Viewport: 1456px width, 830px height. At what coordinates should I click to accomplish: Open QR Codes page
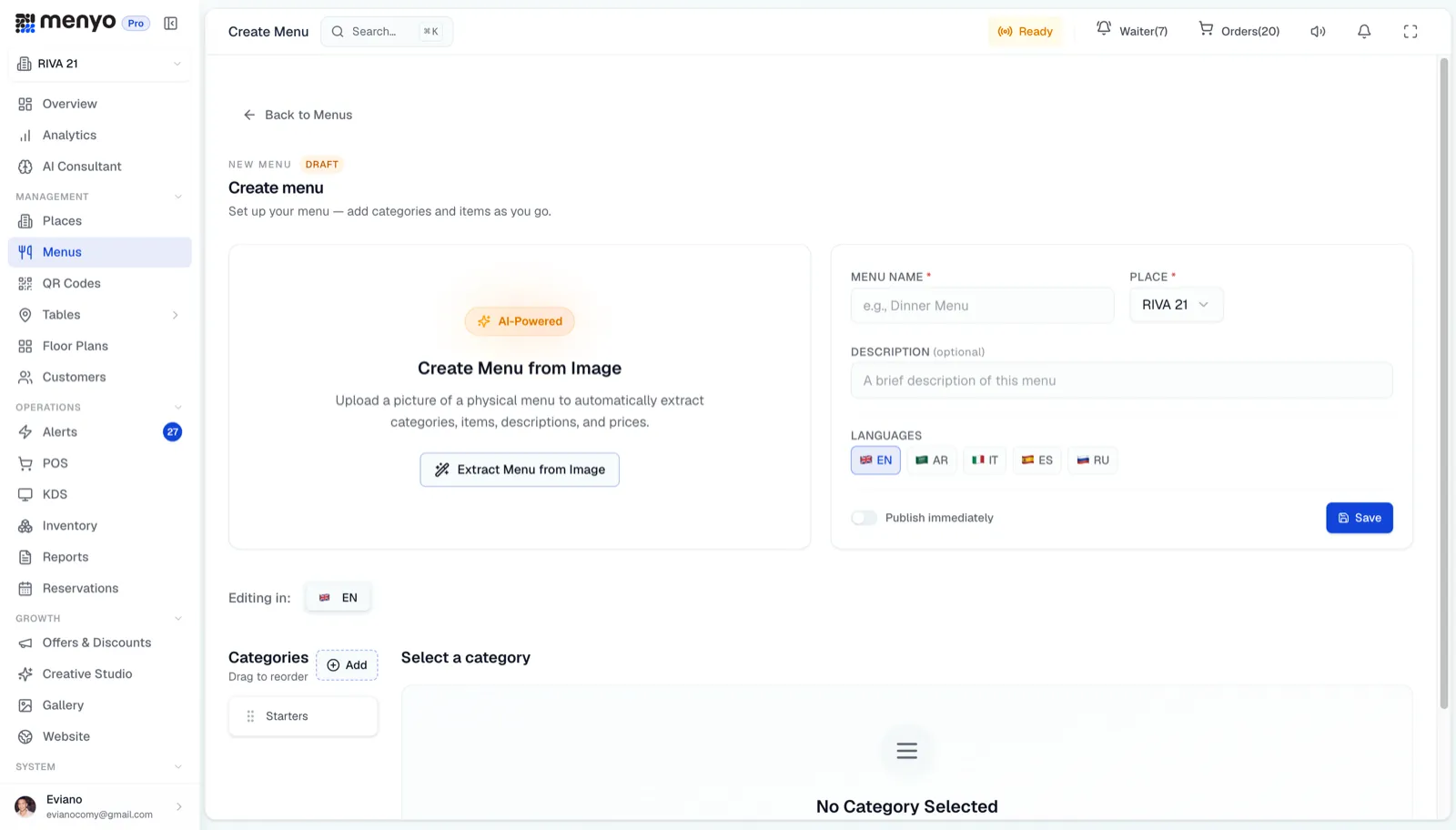click(100, 283)
